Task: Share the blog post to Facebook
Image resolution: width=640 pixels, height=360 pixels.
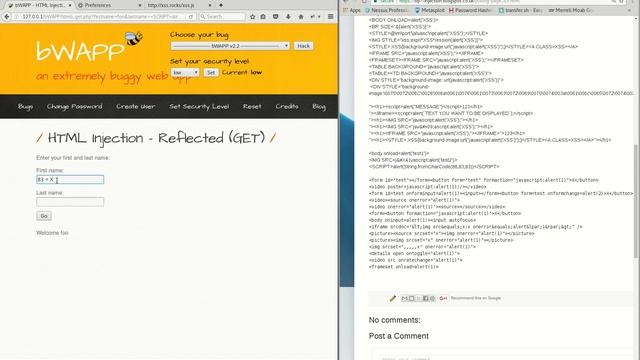Action: coord(425,298)
